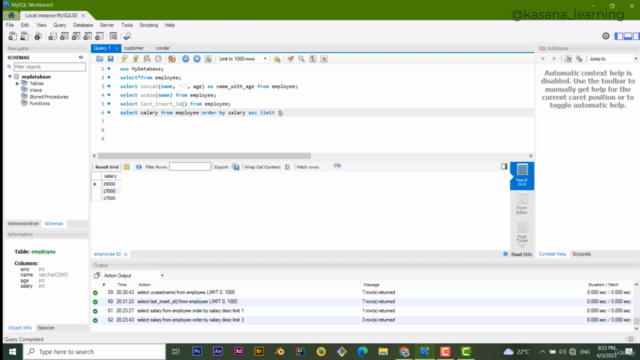Click the Filter Rows input field
Viewport: 640px width, 360px height.
(190, 167)
